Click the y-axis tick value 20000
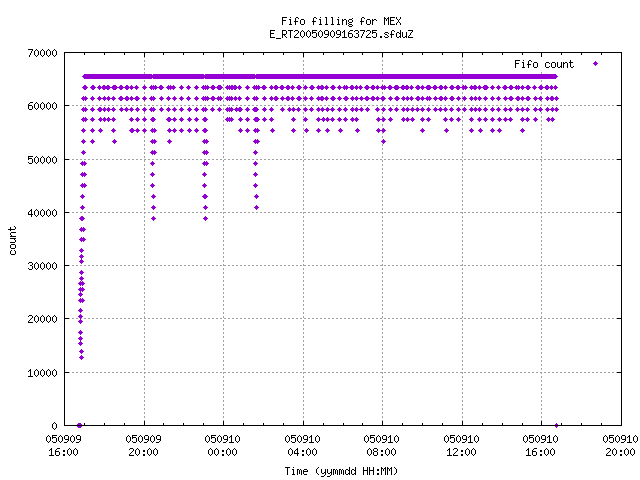The height and width of the screenshot is (480, 640). (42, 319)
